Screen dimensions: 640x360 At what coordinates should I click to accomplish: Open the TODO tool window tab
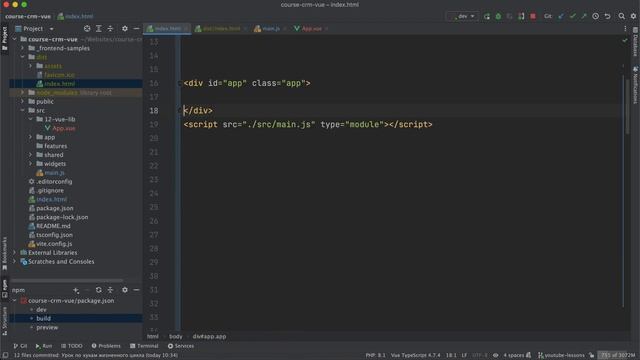coord(72,346)
